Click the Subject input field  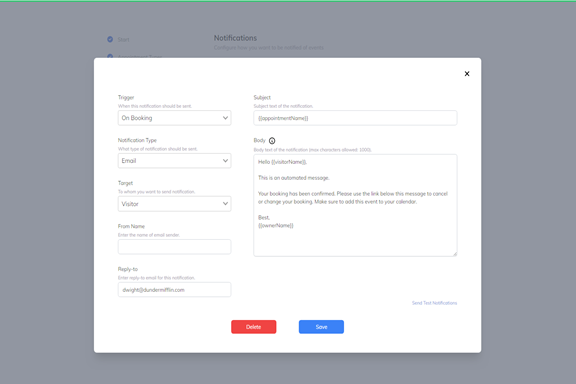coord(355,118)
